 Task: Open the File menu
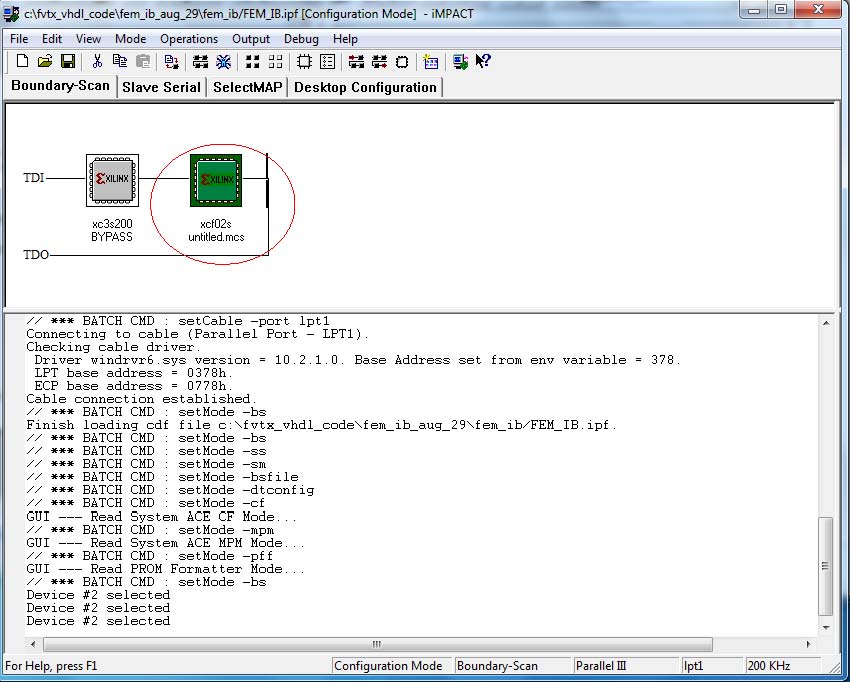pyautogui.click(x=19, y=39)
